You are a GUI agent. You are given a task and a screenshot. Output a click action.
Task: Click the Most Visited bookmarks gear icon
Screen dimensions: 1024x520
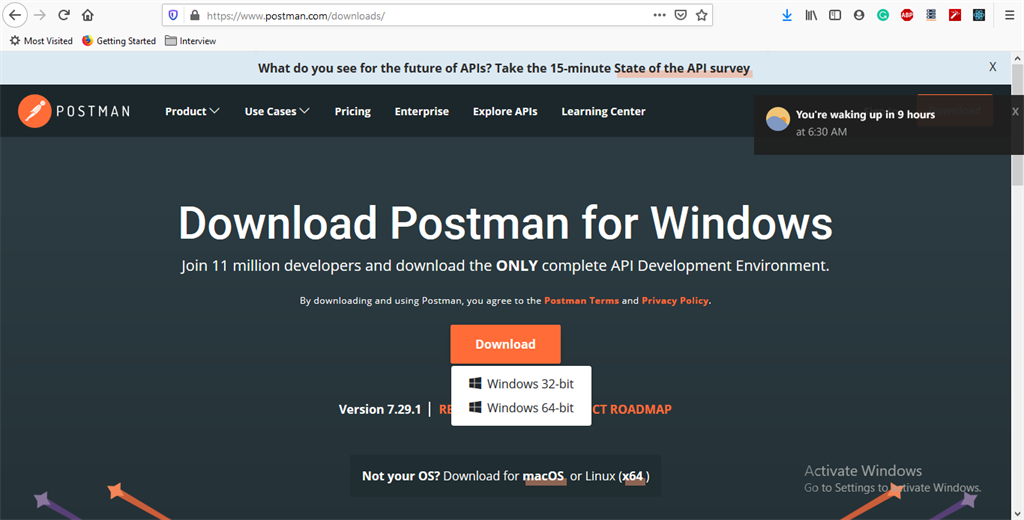pos(15,41)
